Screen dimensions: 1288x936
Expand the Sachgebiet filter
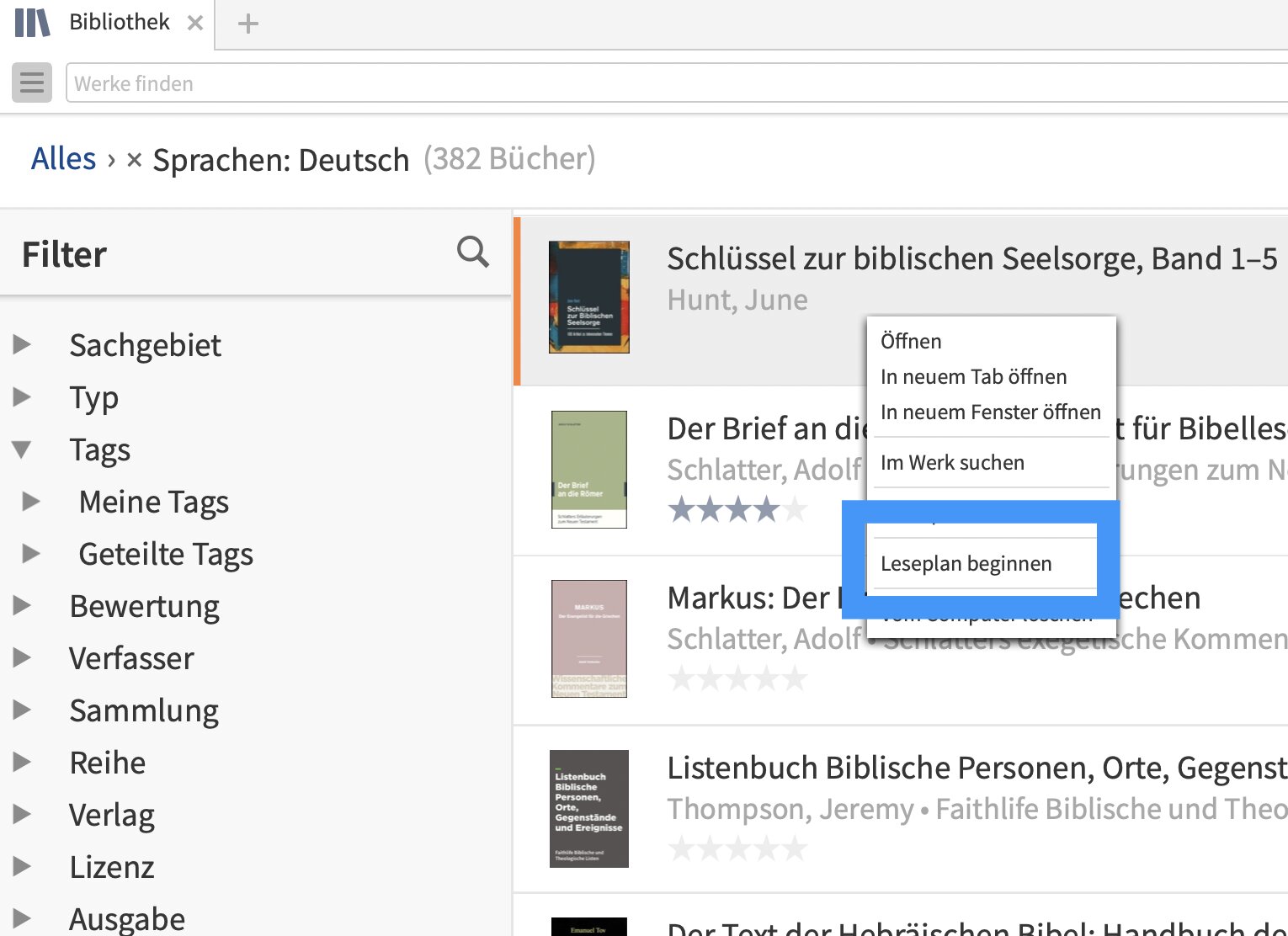pos(23,344)
